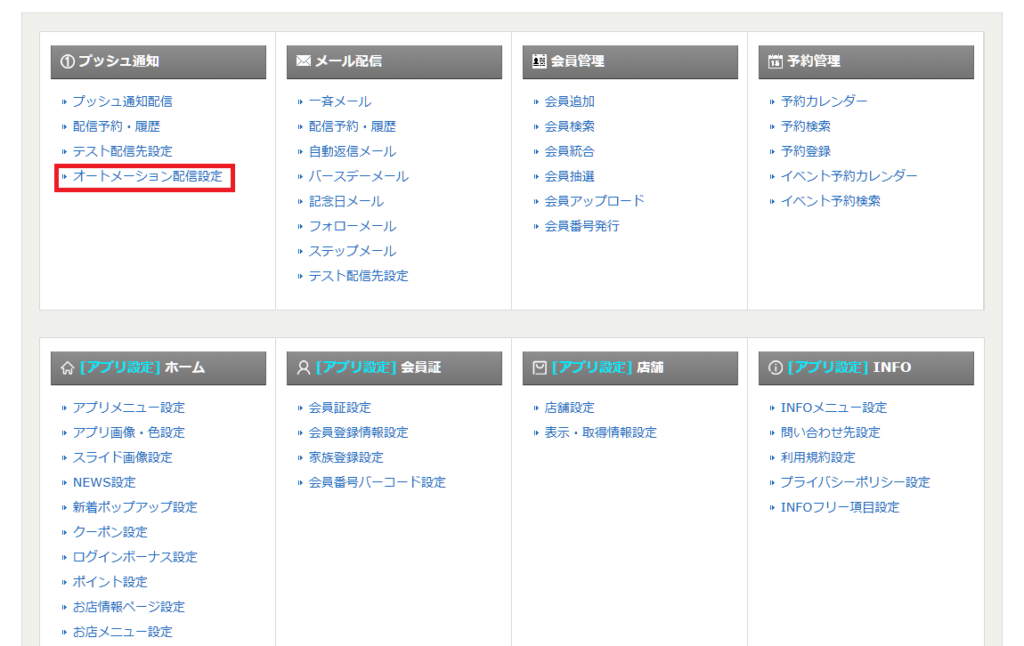Click the info icon in INFO header
The width and height of the screenshot is (1024, 646).
click(775, 368)
